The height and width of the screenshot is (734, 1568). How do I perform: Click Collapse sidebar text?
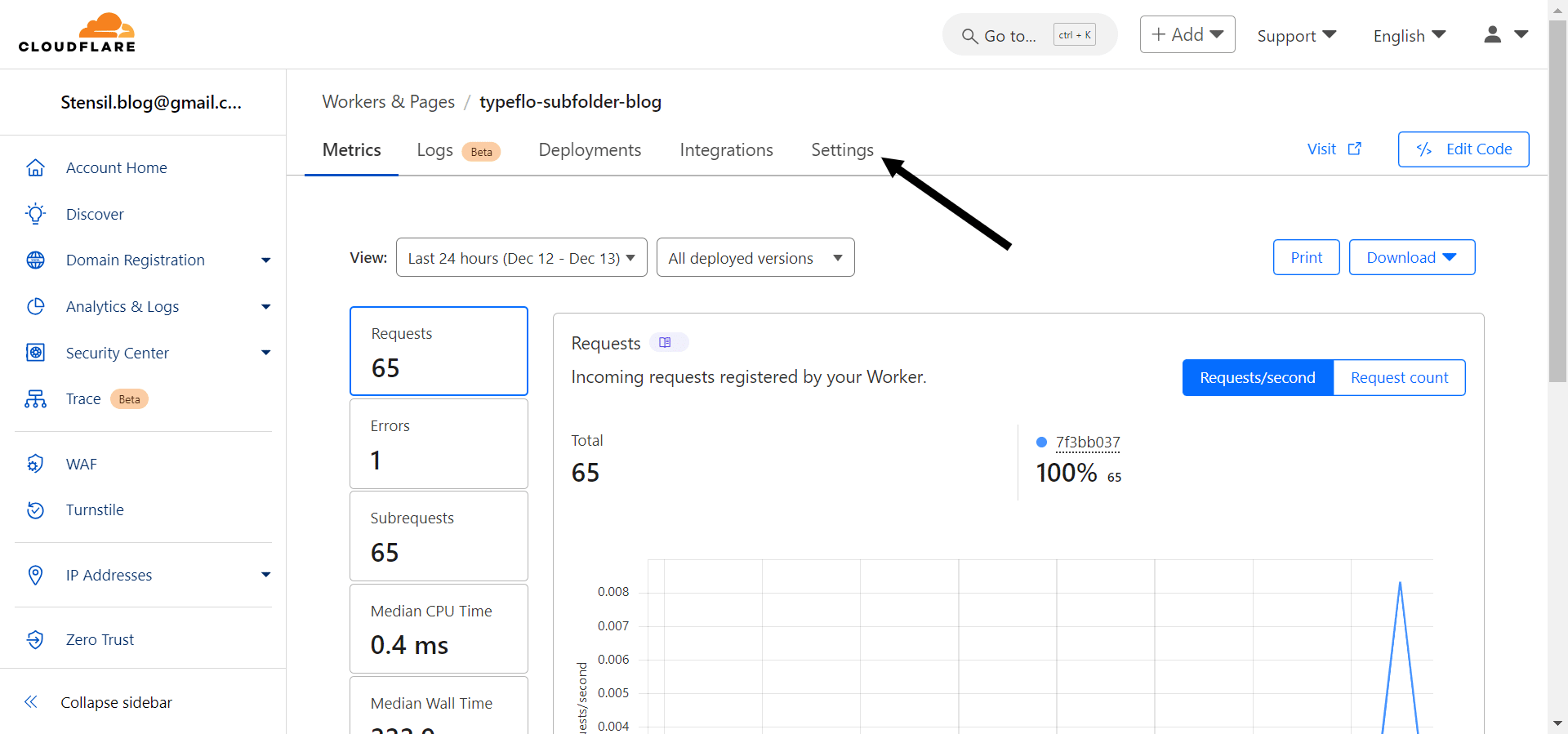116,702
